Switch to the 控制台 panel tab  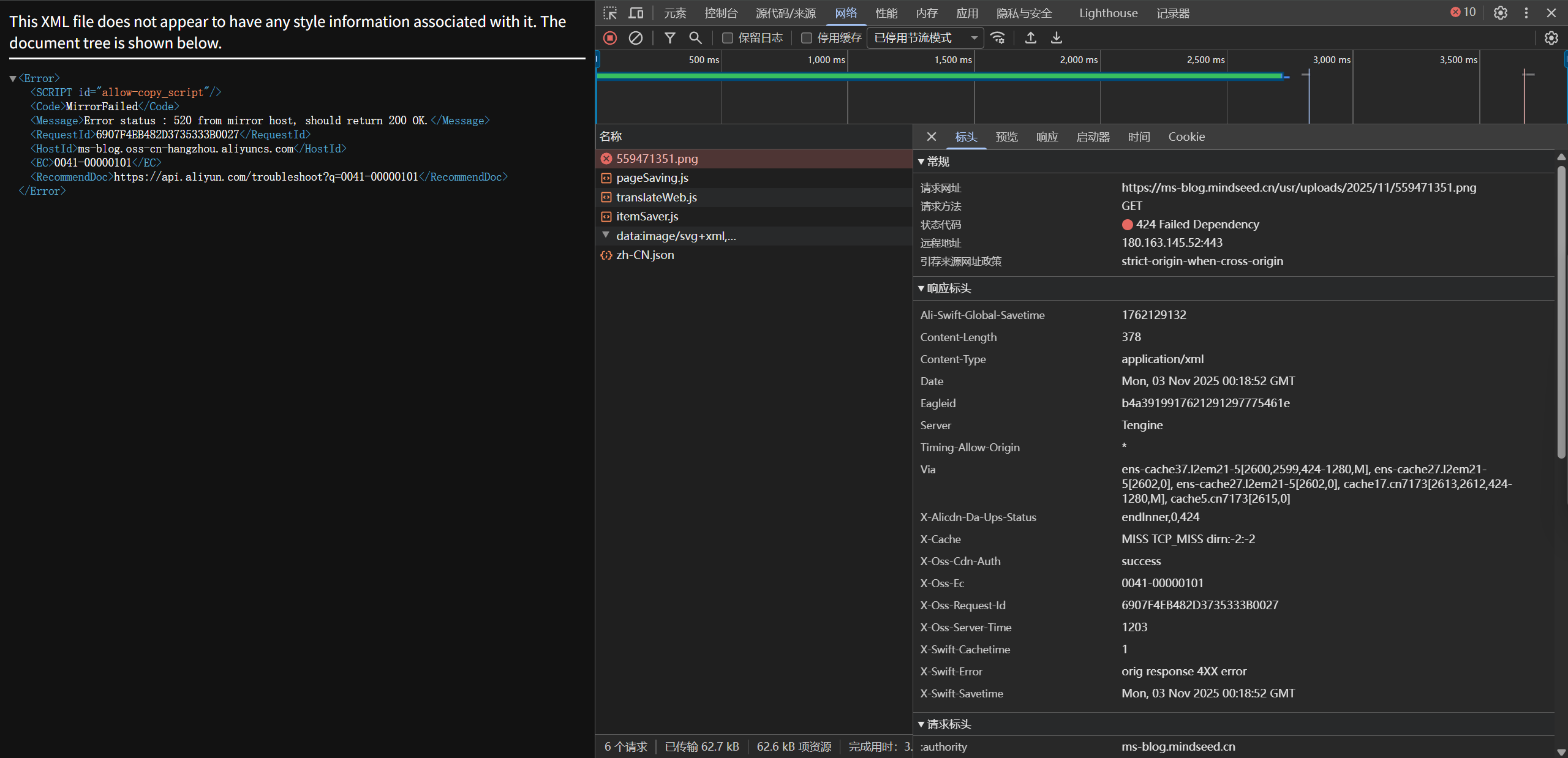point(720,13)
